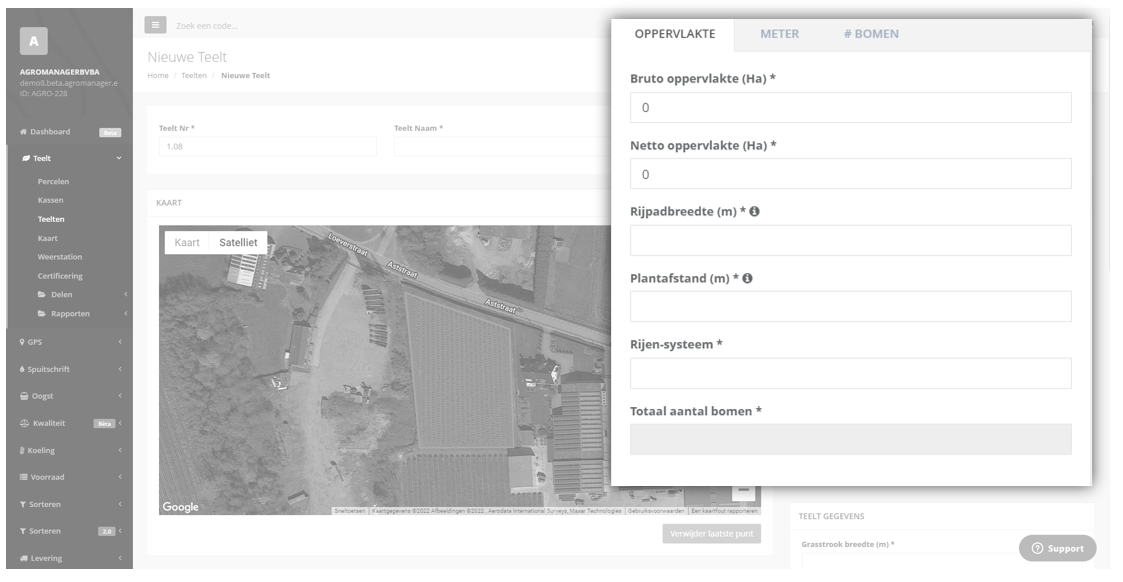Focus the Teelt Naam input
1123x582 pixels.
(x=501, y=147)
